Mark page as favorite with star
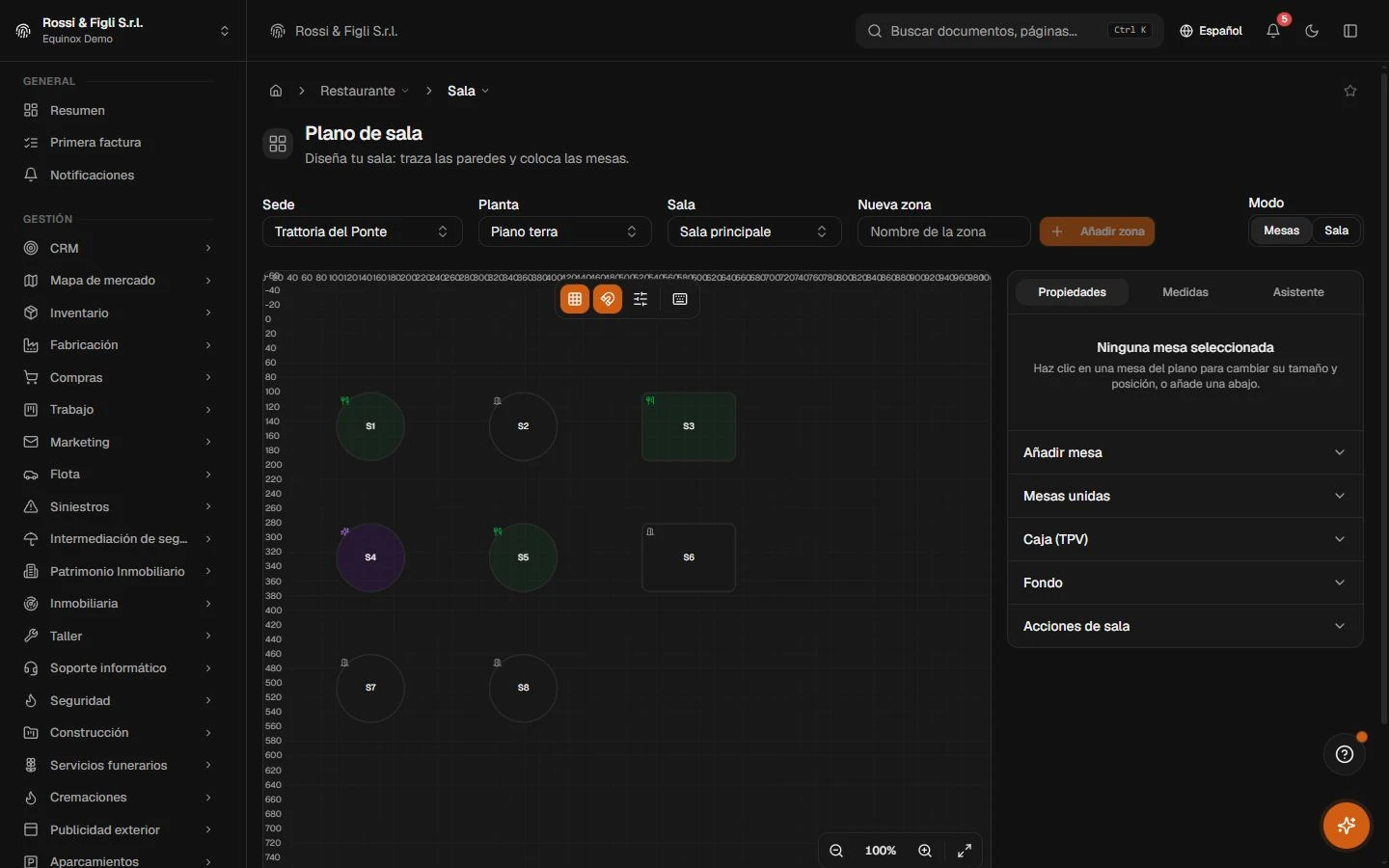Viewport: 1389px width, 868px height. tap(1350, 91)
